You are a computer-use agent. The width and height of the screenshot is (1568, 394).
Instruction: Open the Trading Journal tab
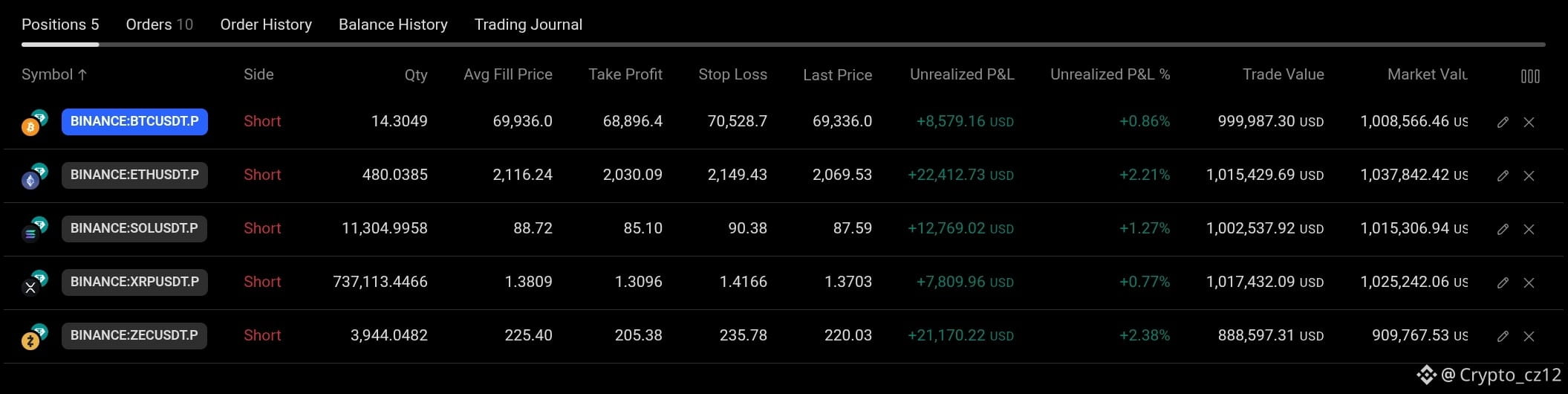pyautogui.click(x=528, y=25)
